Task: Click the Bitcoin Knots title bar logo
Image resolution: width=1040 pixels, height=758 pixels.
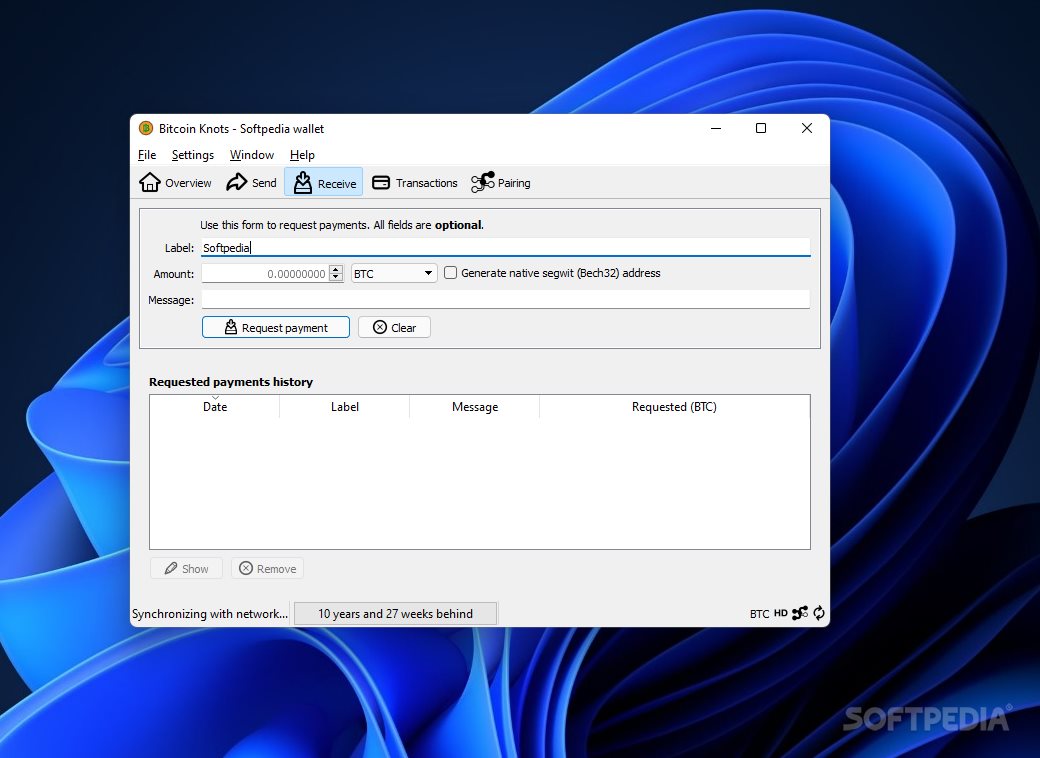Action: [x=146, y=128]
